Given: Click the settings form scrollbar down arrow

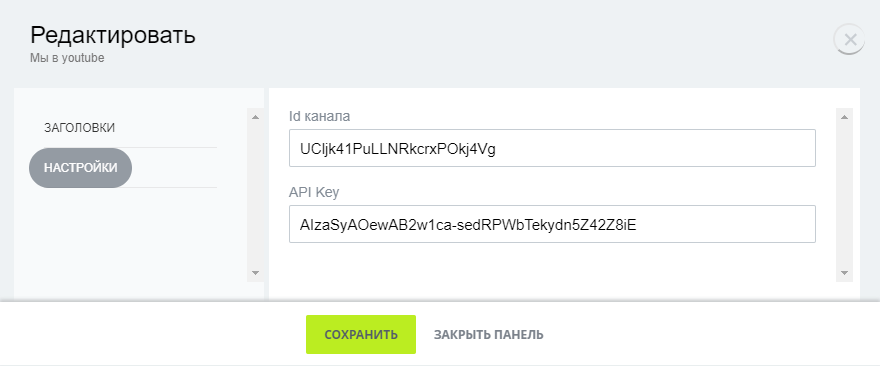Looking at the screenshot, I should pos(845,273).
